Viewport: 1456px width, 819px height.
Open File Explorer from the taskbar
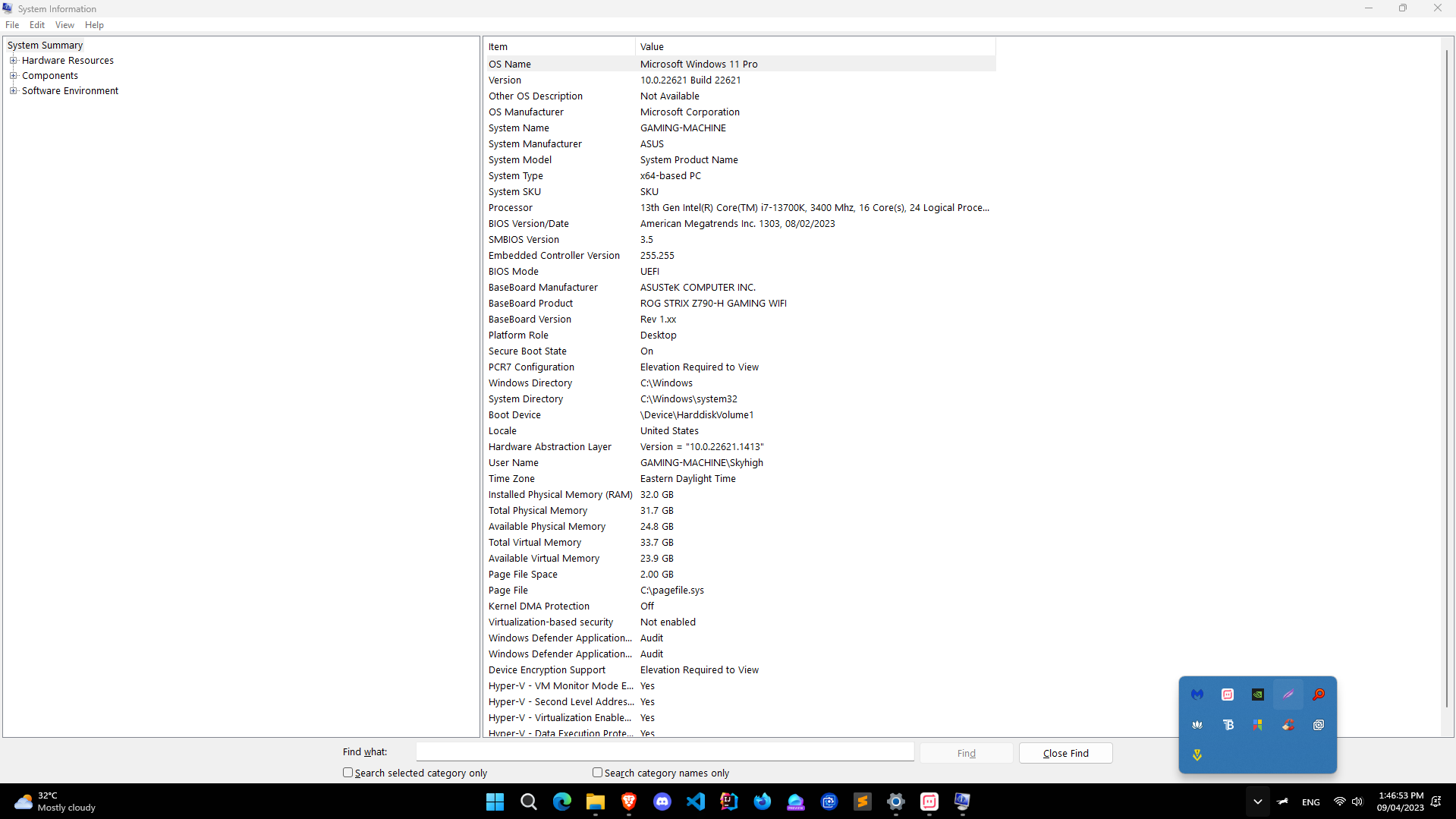[x=596, y=802]
